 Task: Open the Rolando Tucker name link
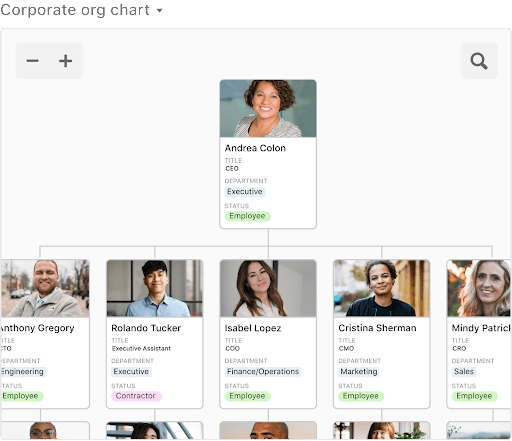pyautogui.click(x=146, y=328)
